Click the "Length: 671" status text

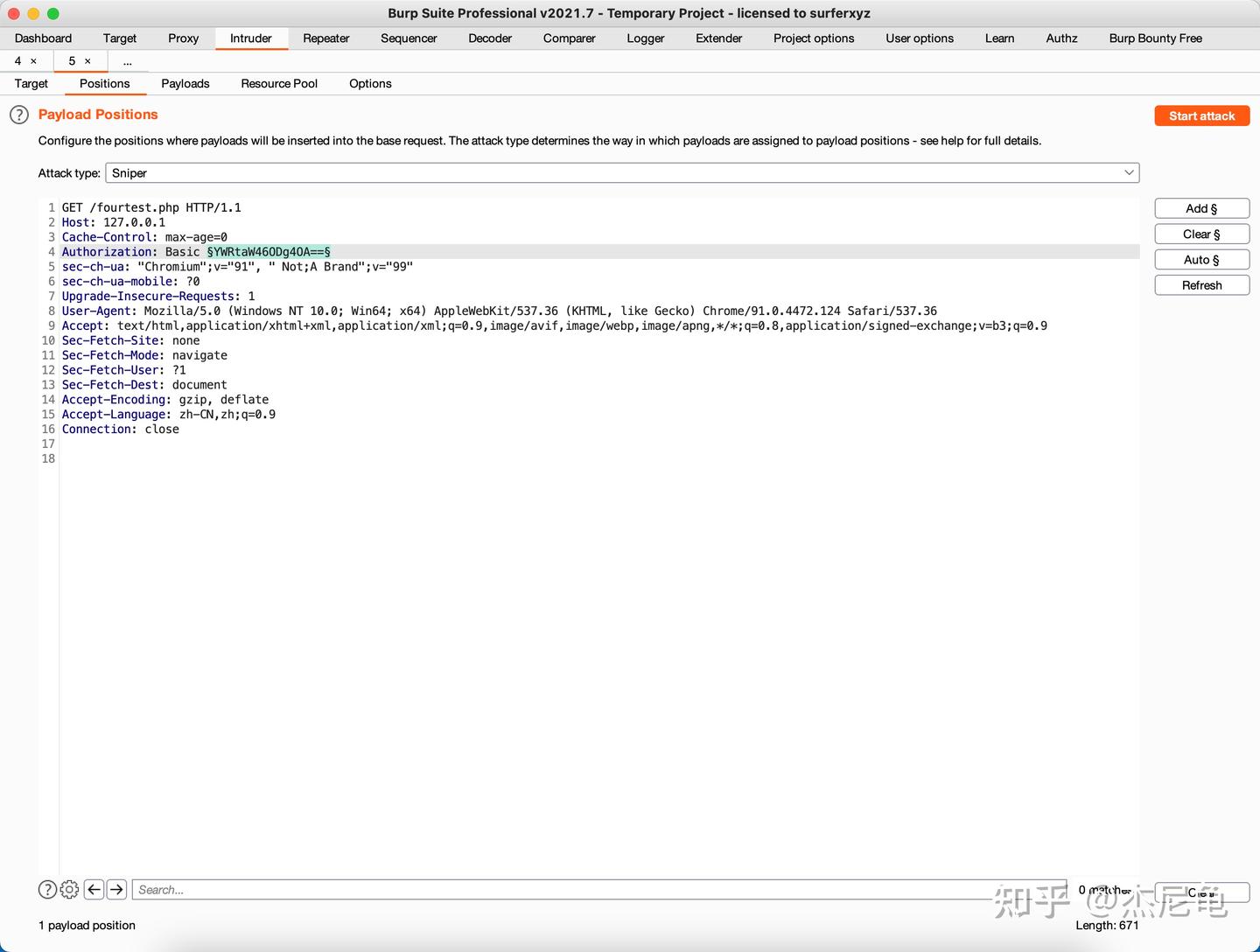[x=1108, y=926]
